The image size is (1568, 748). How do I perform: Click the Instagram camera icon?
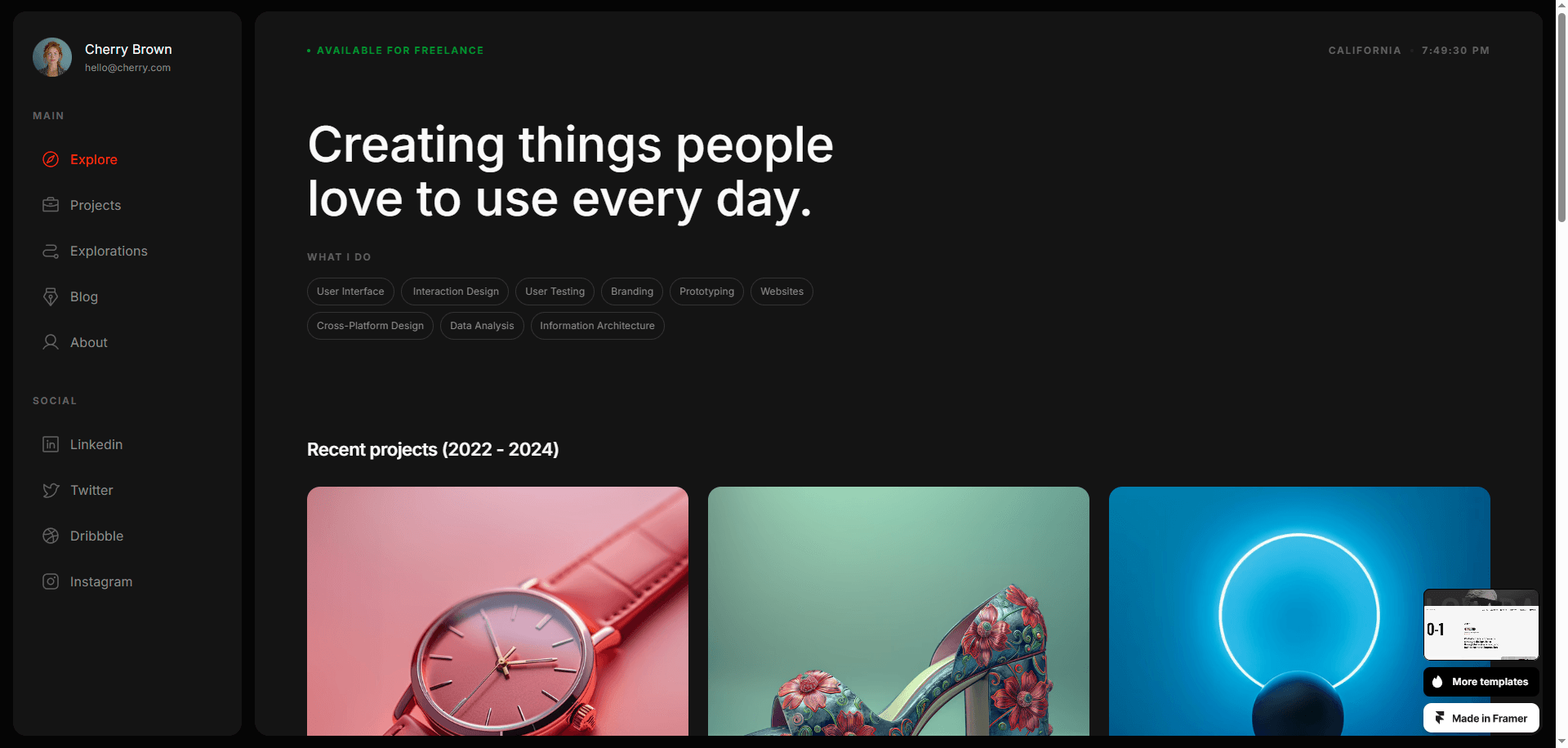point(51,581)
